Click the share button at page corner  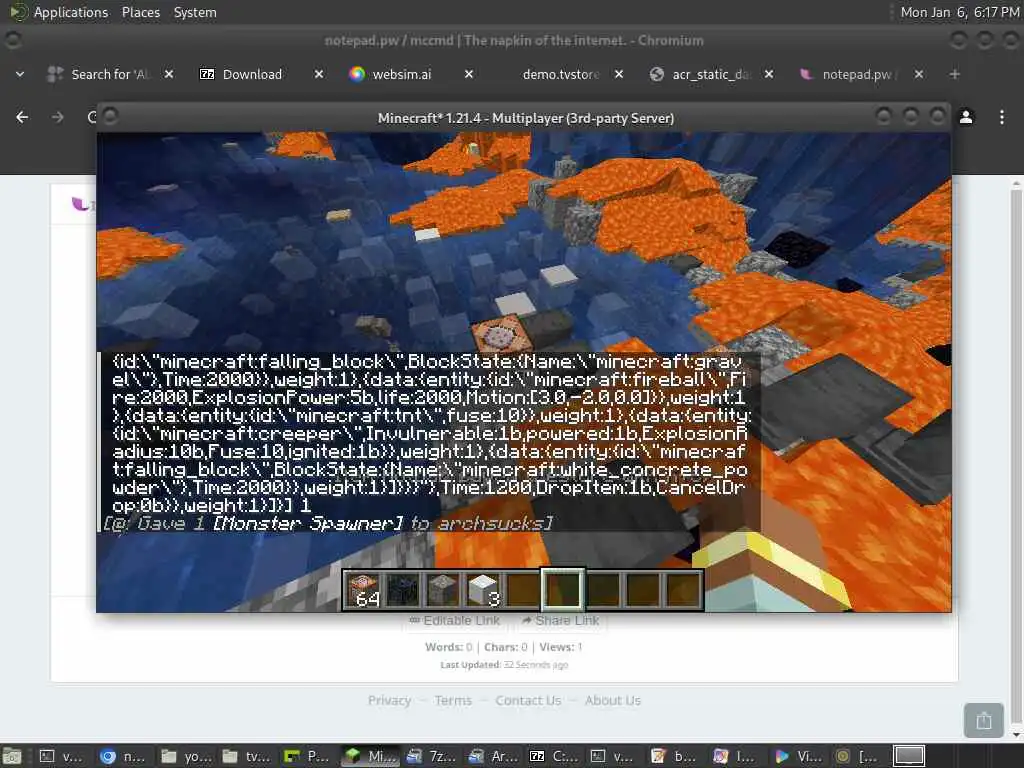[x=984, y=720]
